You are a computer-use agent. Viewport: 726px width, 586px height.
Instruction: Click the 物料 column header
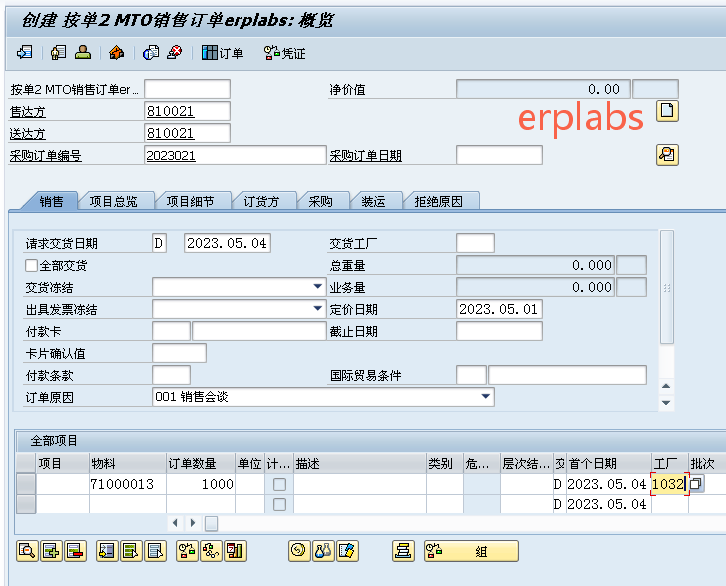(x=128, y=463)
